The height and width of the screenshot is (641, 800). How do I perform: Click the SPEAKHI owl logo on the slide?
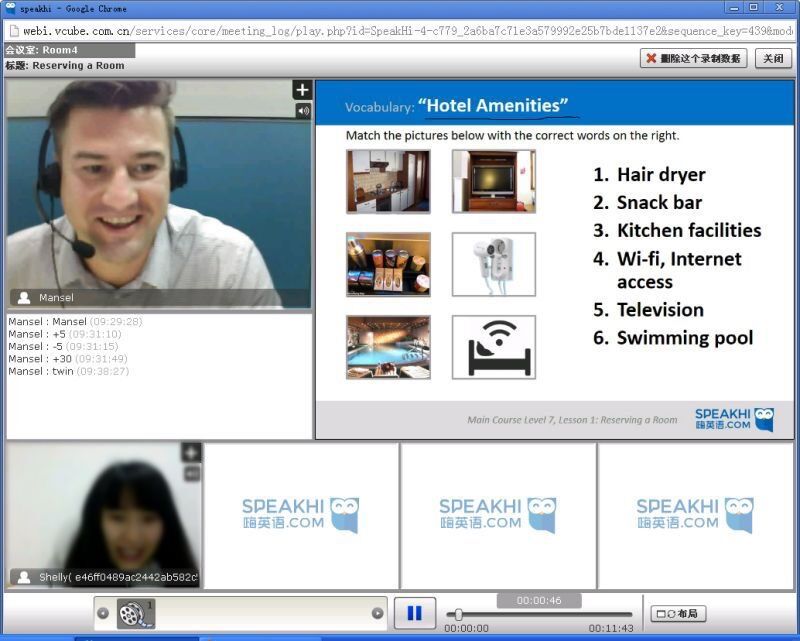click(764, 418)
